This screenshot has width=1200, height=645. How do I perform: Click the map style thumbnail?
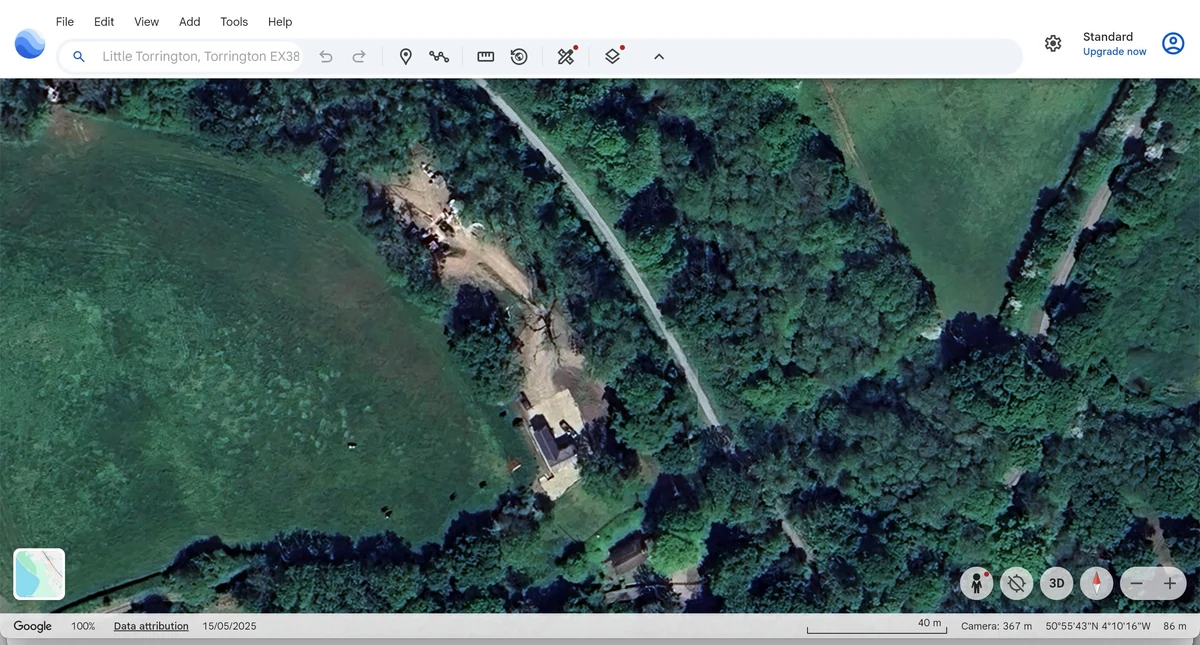coord(39,574)
